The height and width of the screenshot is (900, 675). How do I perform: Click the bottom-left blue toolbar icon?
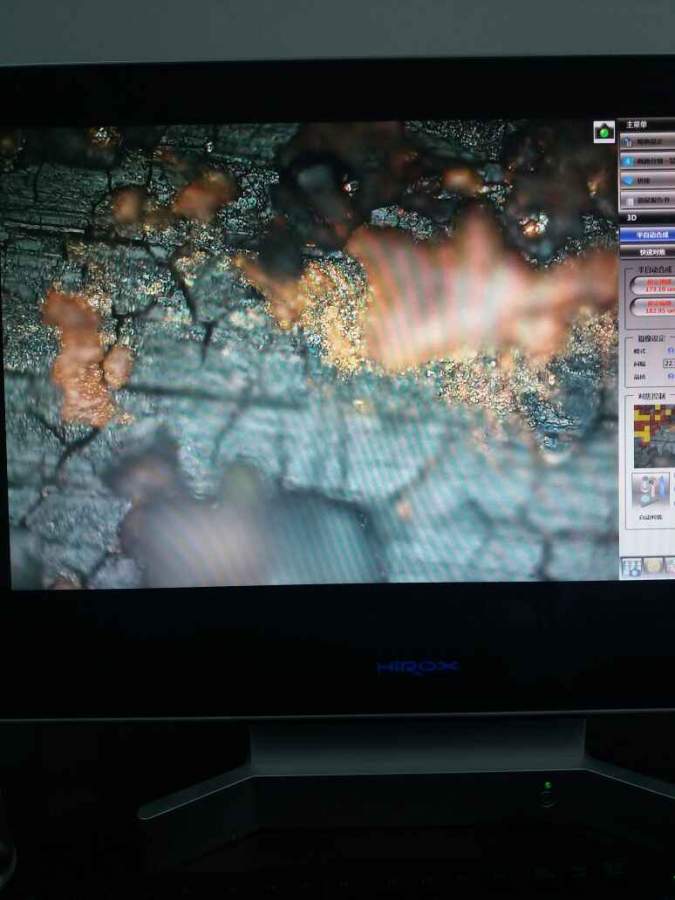[x=631, y=568]
